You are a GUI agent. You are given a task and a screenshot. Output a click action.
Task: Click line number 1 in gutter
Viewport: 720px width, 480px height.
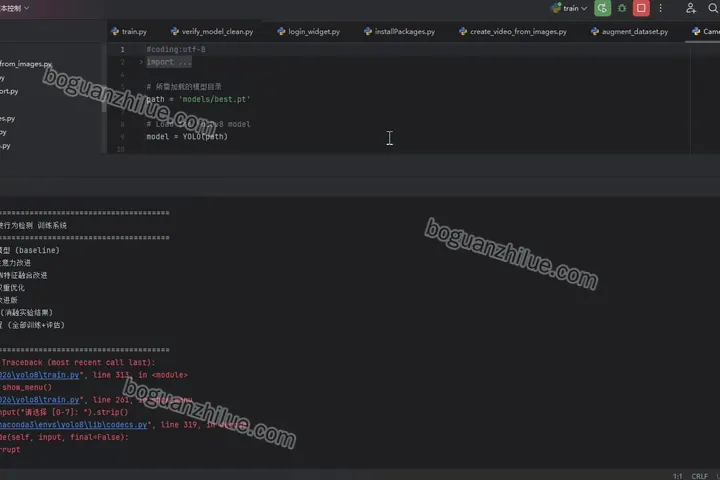tap(122, 49)
